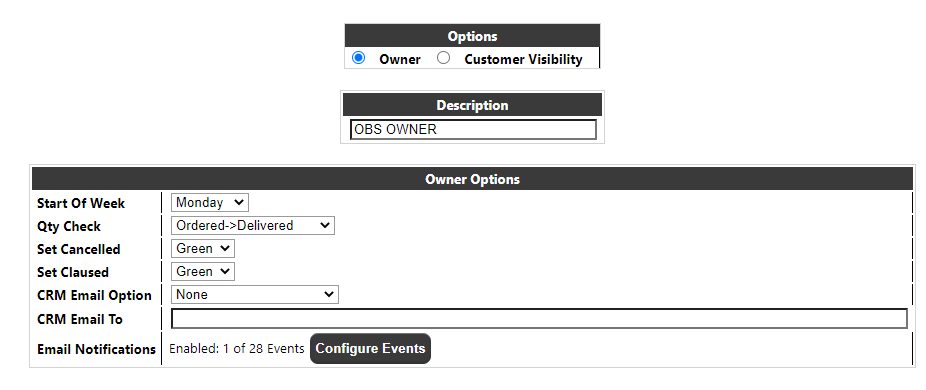Viewport: 926px width, 390px height.
Task: Open the Qty Check dropdown
Action: click(253, 226)
